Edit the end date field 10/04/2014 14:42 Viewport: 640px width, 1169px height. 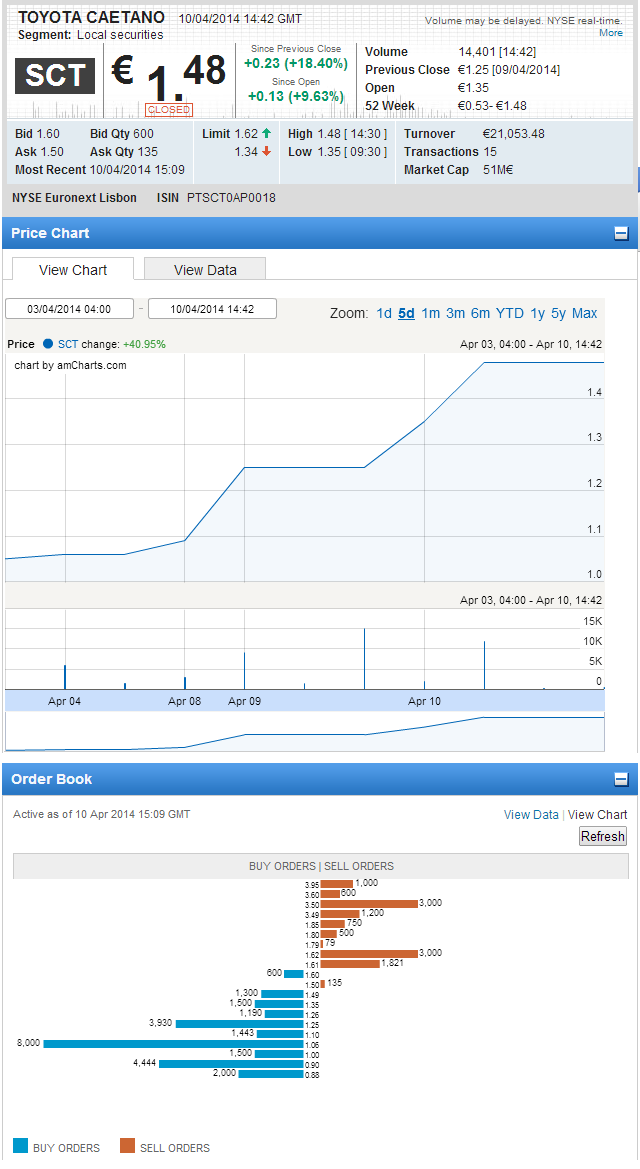click(213, 309)
